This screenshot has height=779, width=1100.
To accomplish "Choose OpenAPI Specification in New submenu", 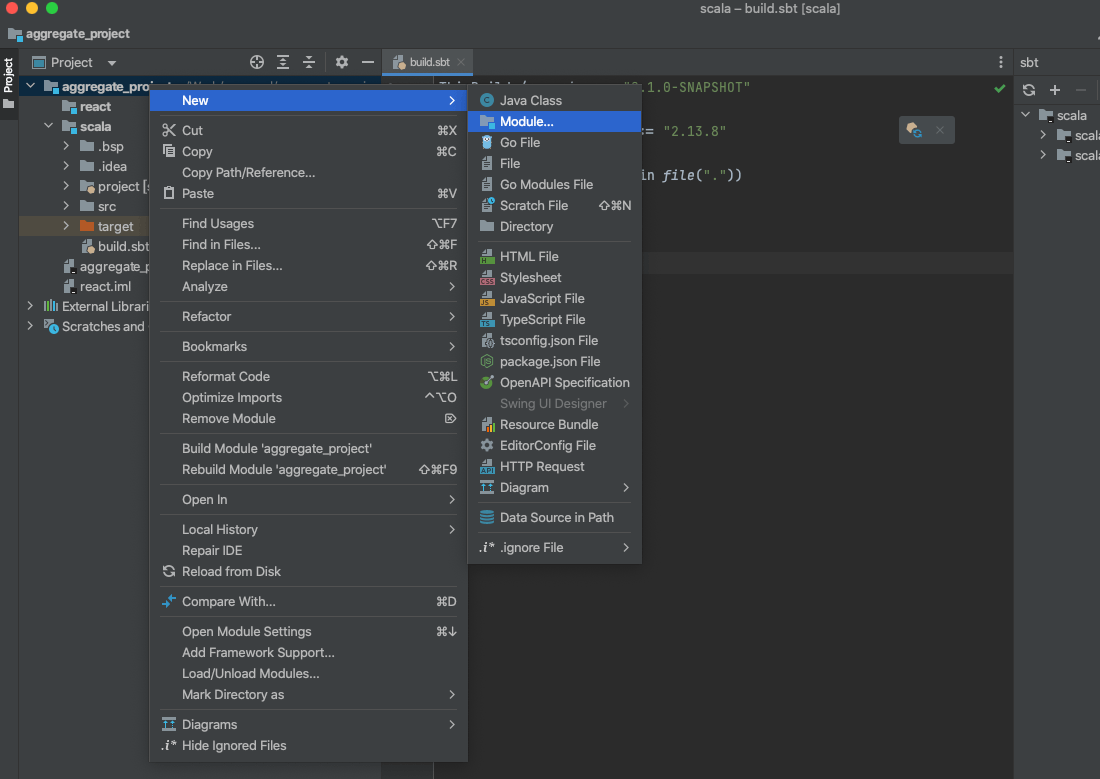I will coord(555,382).
